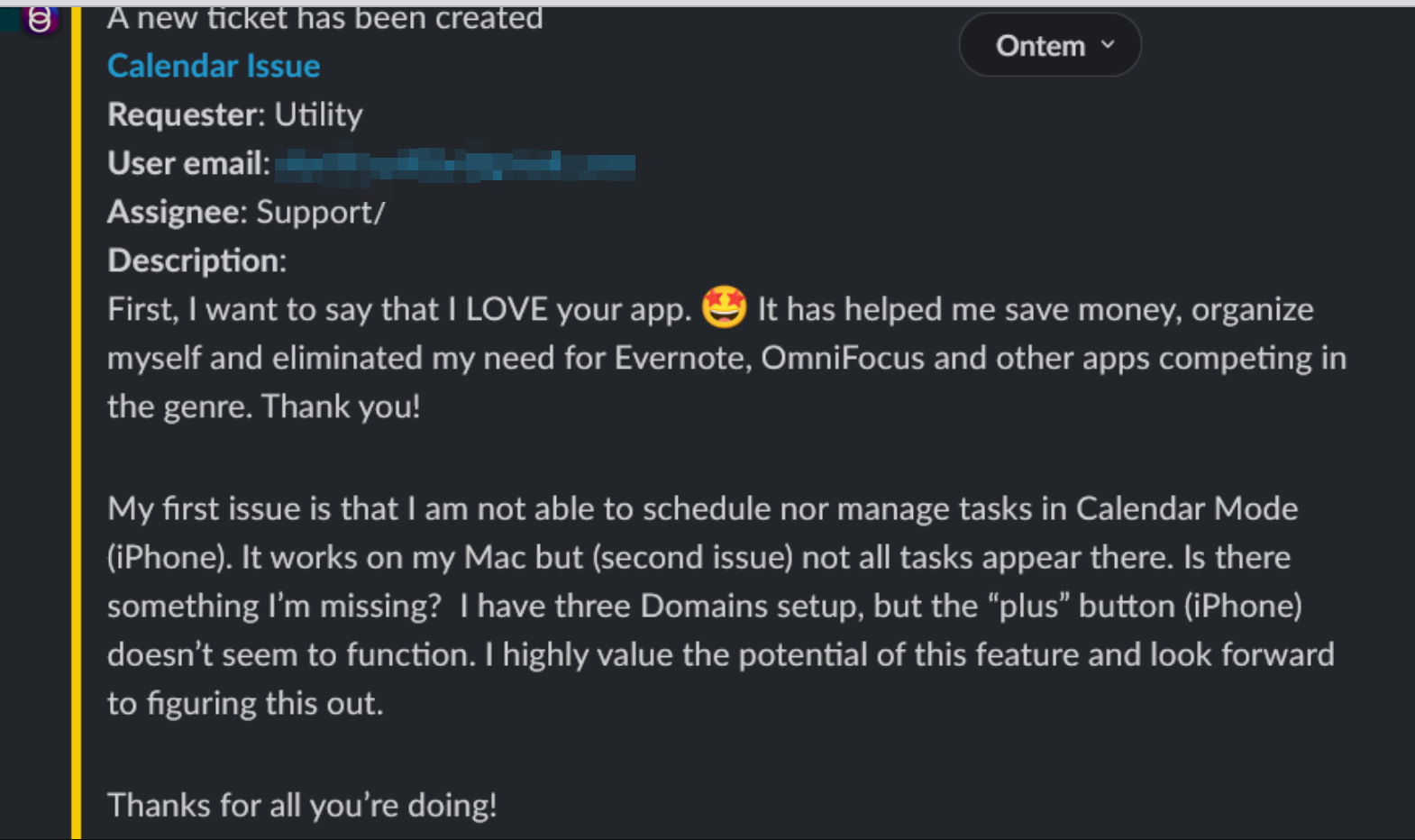Click the Requester label

pos(186,115)
